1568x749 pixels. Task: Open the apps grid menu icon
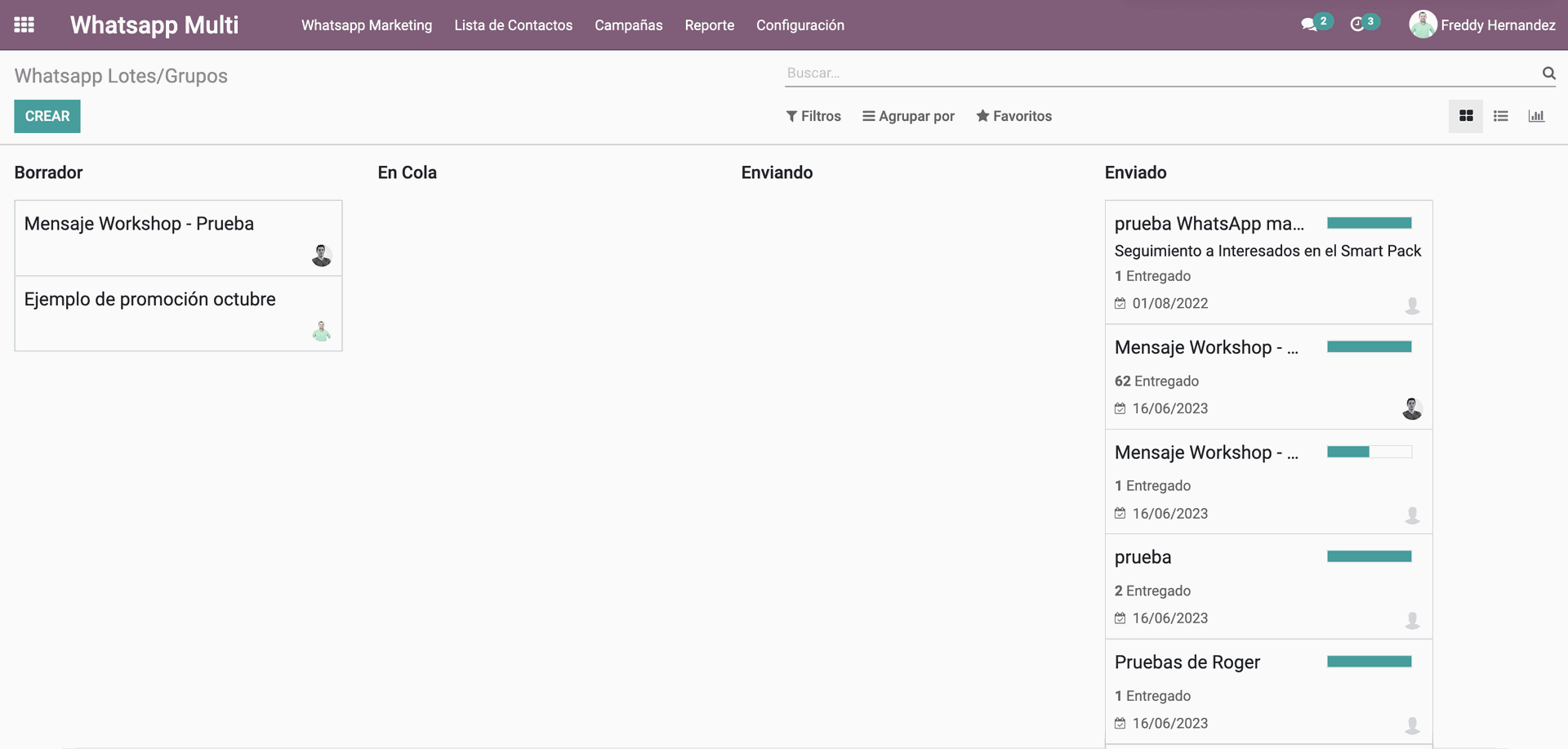[24, 25]
